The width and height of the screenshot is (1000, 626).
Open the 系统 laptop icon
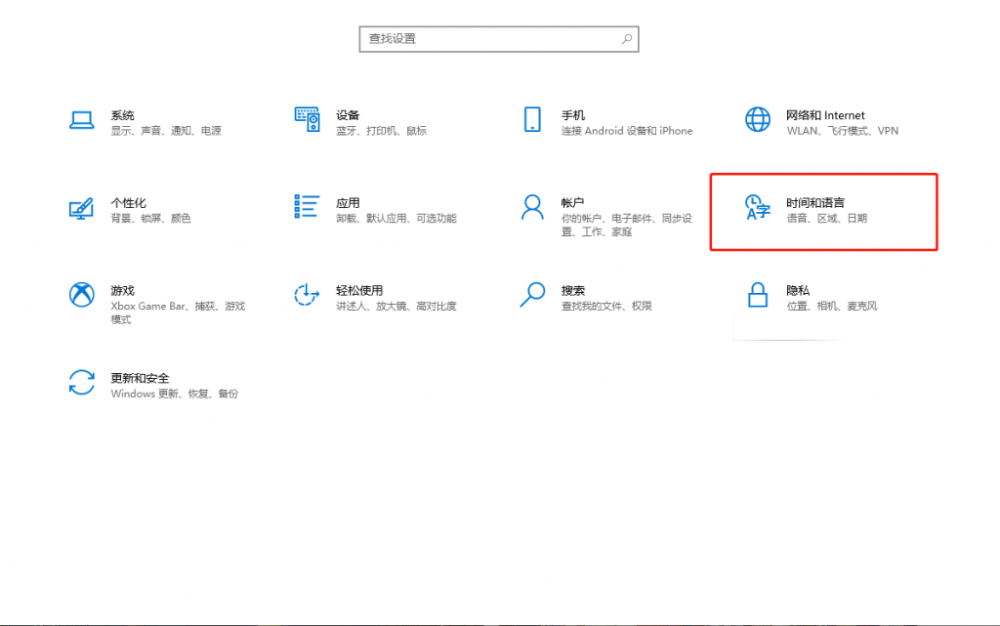(82, 120)
